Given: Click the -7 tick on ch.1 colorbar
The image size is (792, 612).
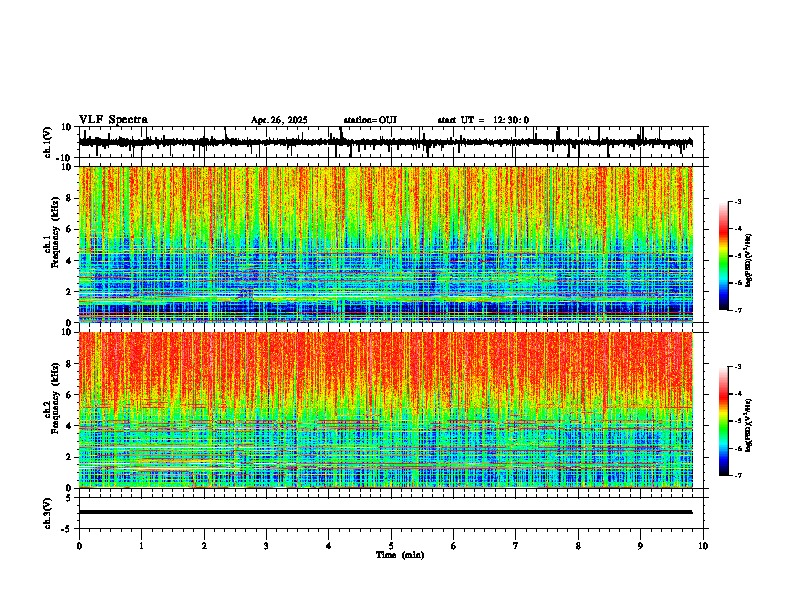Looking at the screenshot, I should click(x=737, y=310).
